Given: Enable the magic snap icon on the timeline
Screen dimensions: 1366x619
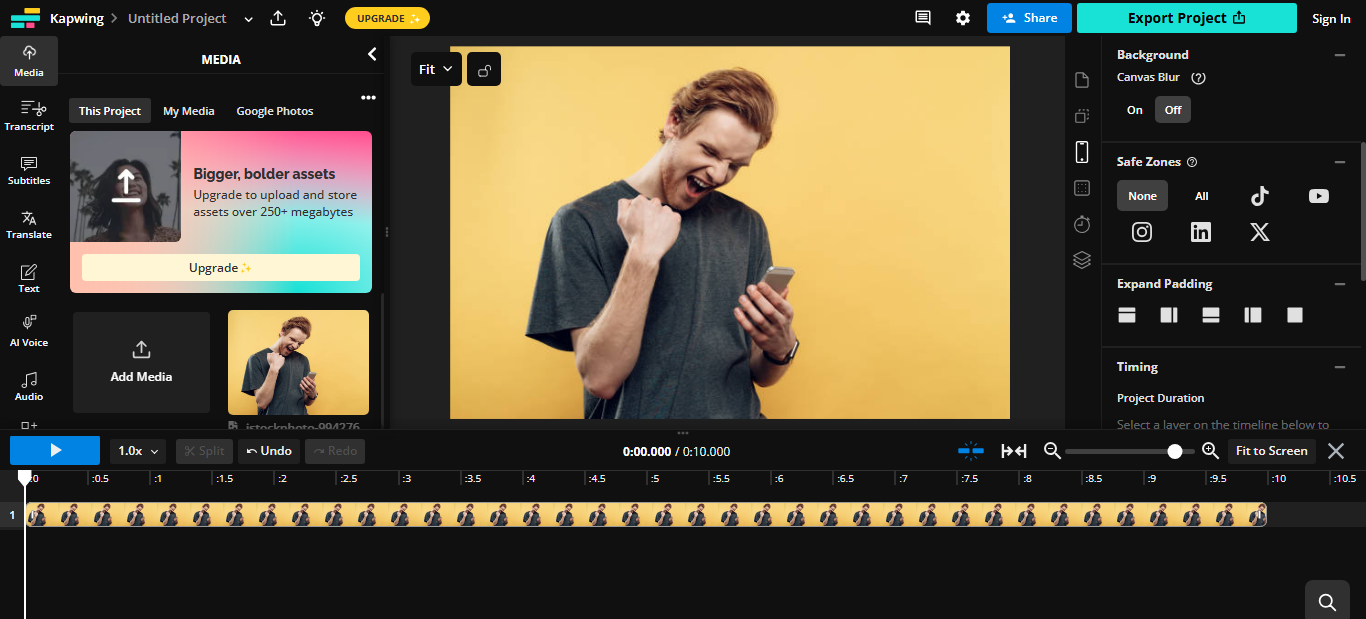Looking at the screenshot, I should point(970,450).
